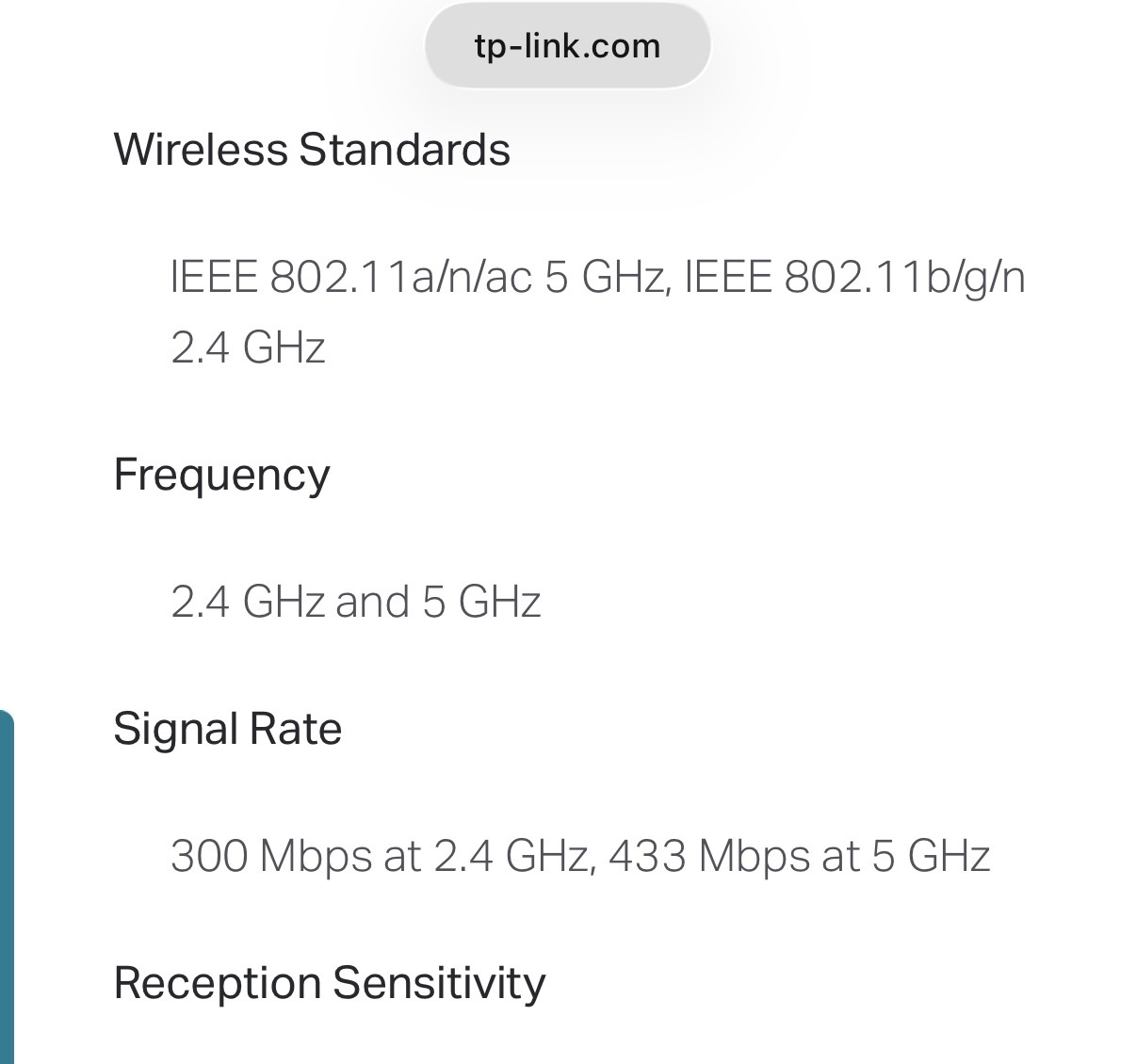
Task: Select the 300 Mbps at 2.4 GHz text
Action: [x=381, y=856]
